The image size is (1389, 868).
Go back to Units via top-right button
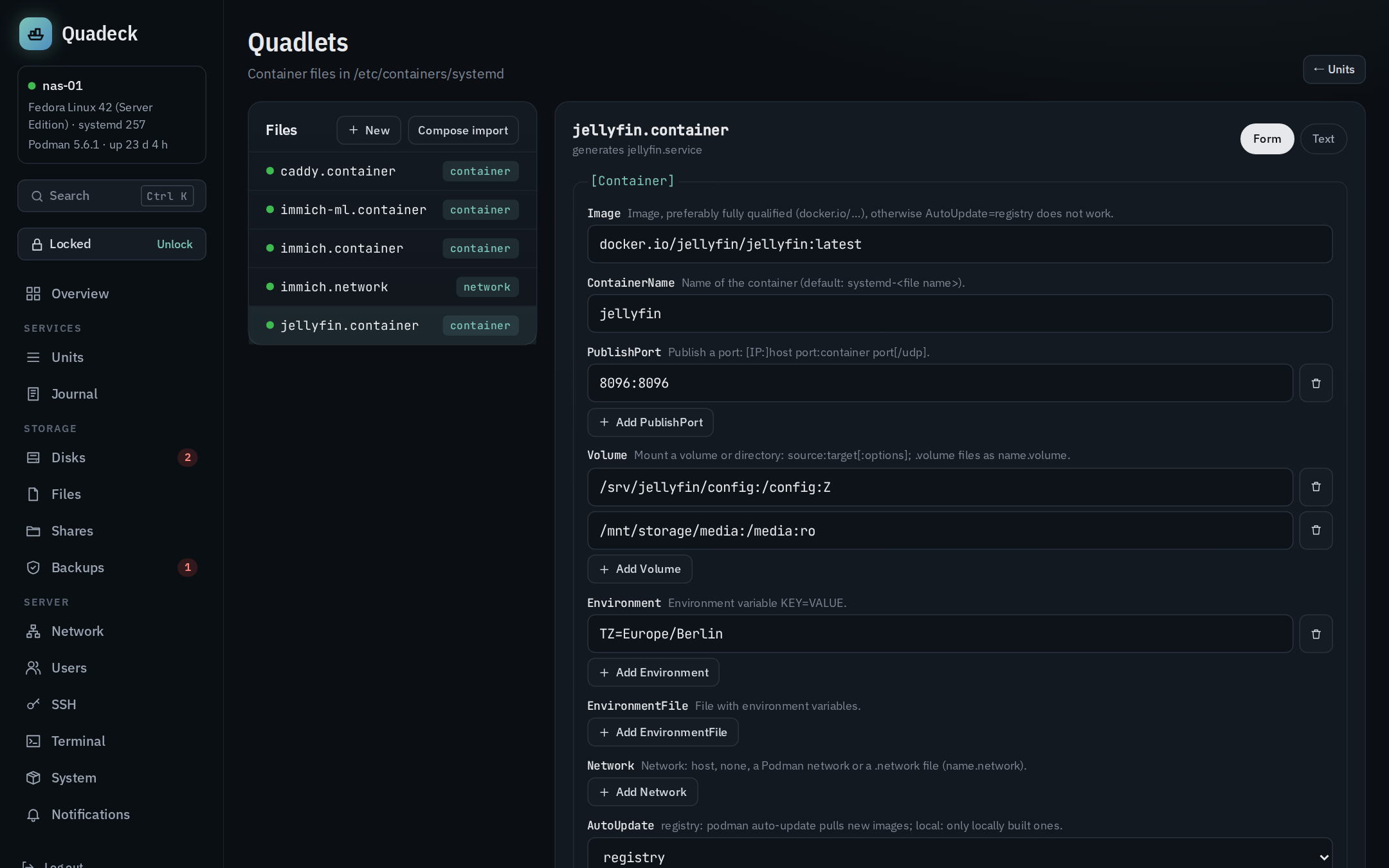(1334, 69)
